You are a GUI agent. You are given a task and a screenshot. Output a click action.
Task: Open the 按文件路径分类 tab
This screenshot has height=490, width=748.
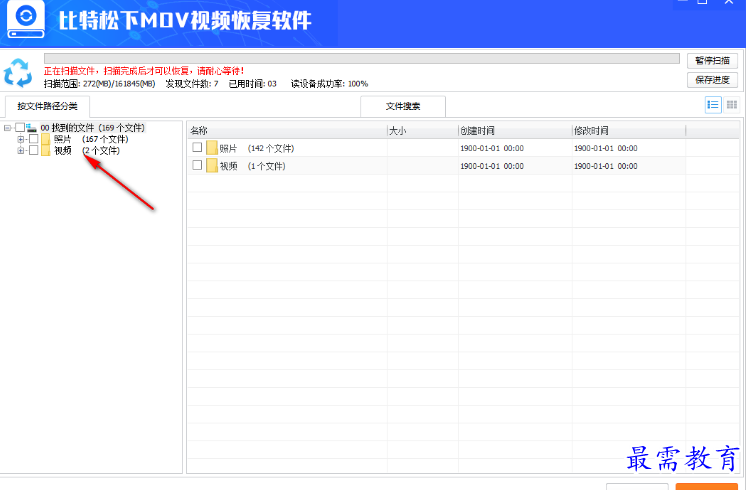point(47,106)
